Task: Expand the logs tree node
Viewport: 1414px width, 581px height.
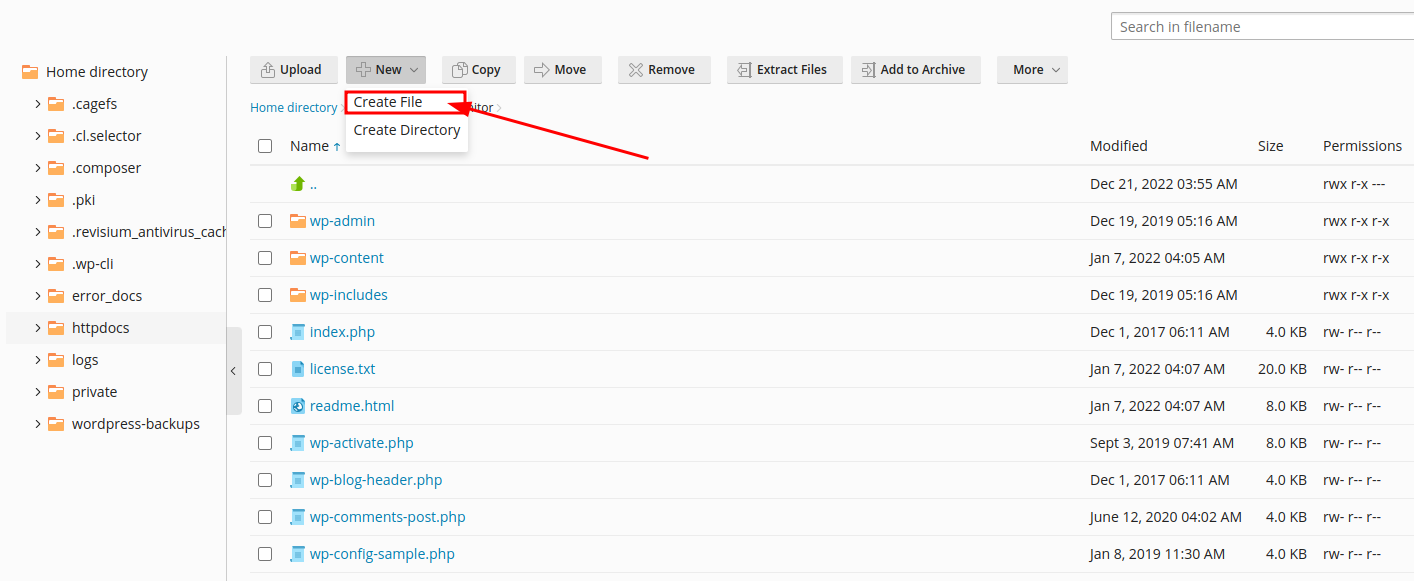Action: coord(37,360)
